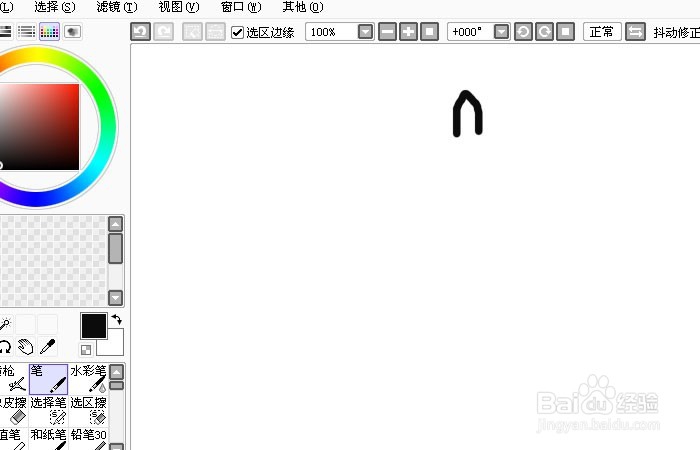
Task: Click the Undo arrow button
Action: tap(140, 32)
